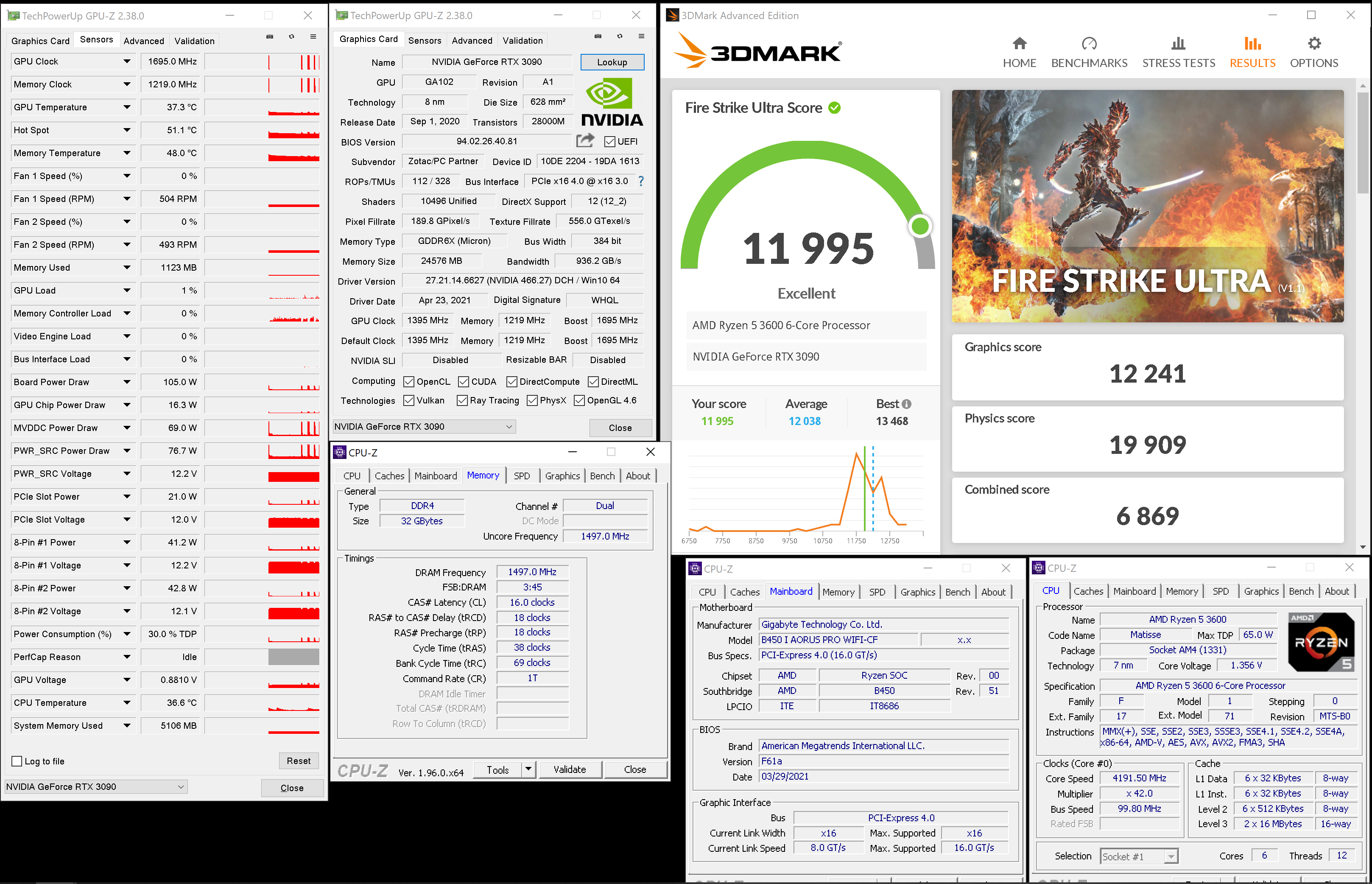Open the 3DMark HOME section

[1019, 53]
